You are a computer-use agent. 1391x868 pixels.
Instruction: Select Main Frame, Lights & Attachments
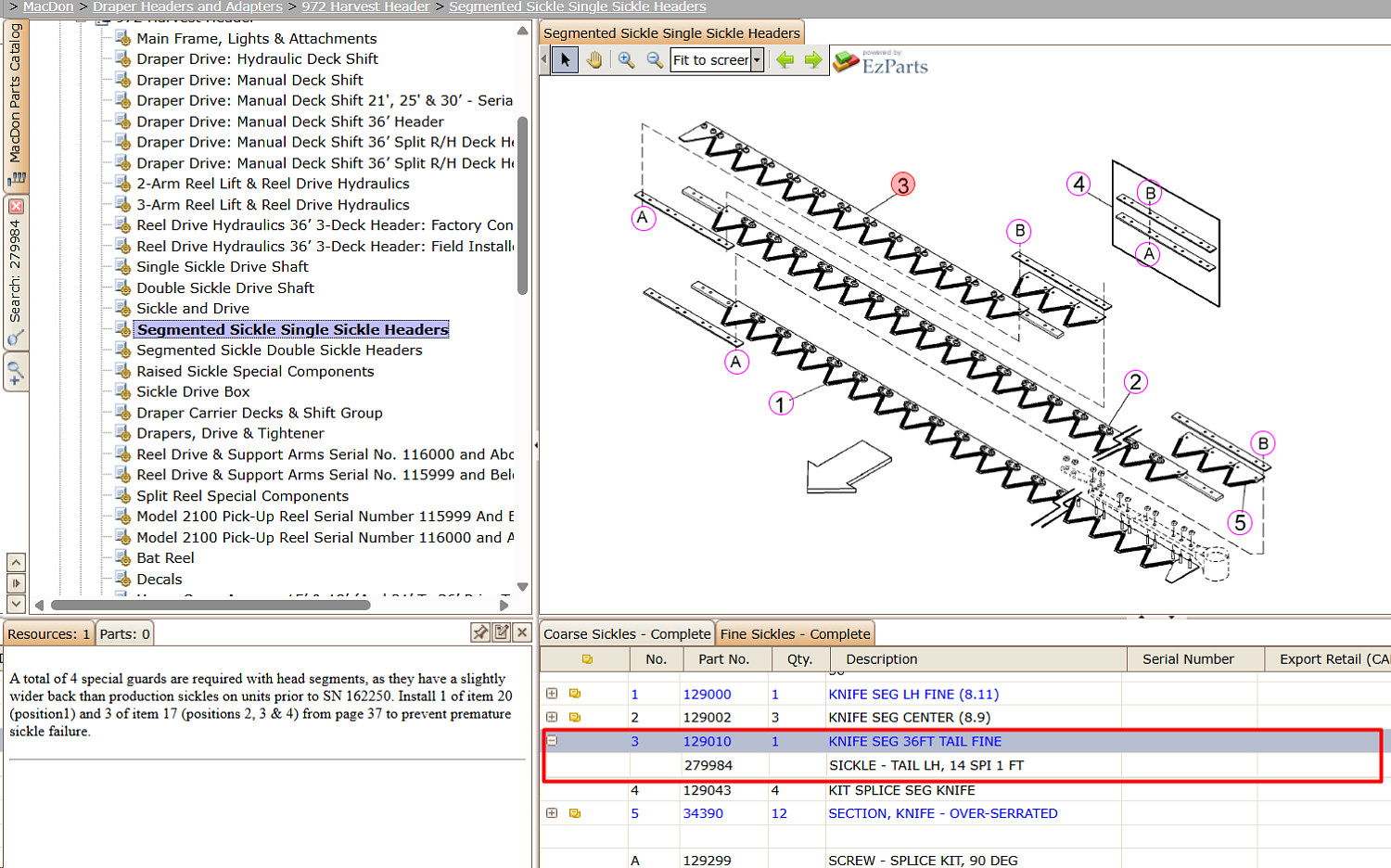[257, 39]
